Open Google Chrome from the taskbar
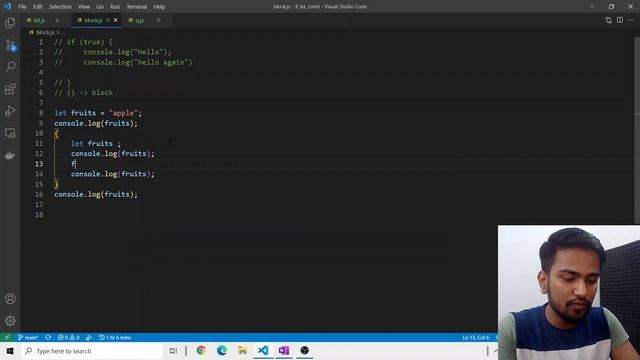640x360 pixels. [x=201, y=351]
